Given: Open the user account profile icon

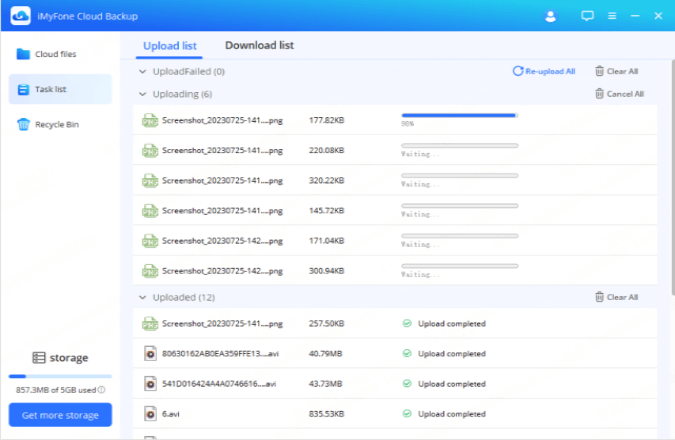Looking at the screenshot, I should pyautogui.click(x=550, y=16).
